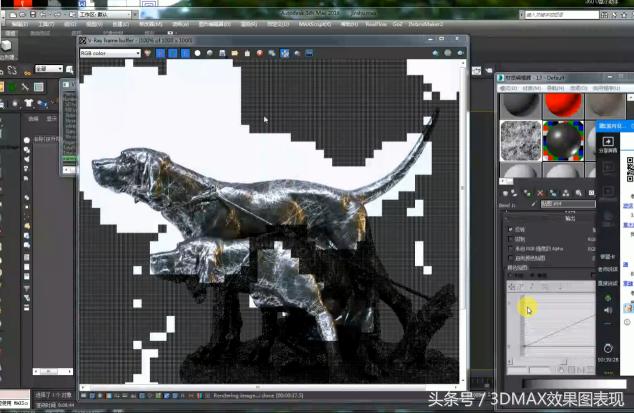Reset map with red X icon
The image size is (634, 413).
pos(541,193)
